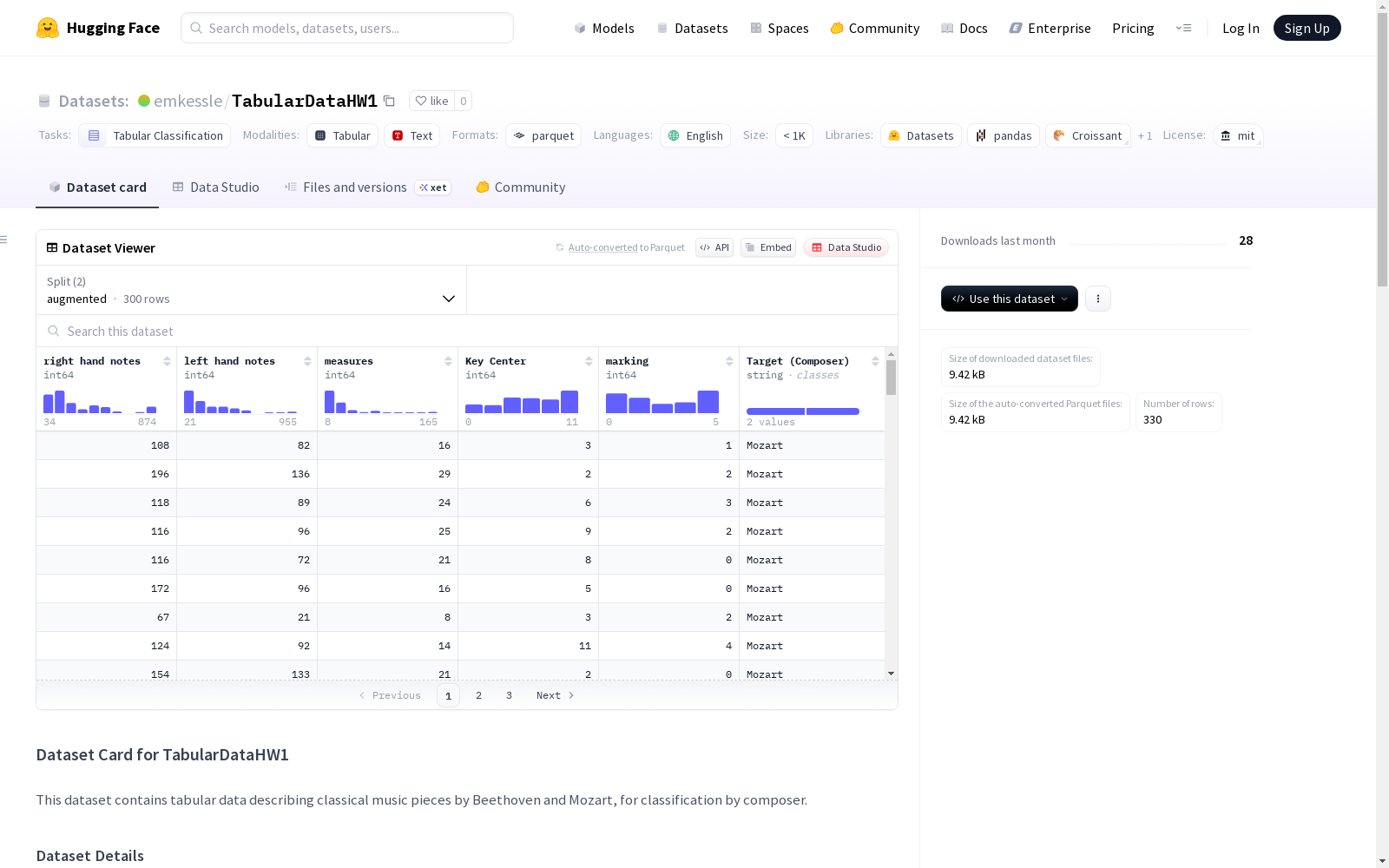Click the Target classes distribution bar

803,411
